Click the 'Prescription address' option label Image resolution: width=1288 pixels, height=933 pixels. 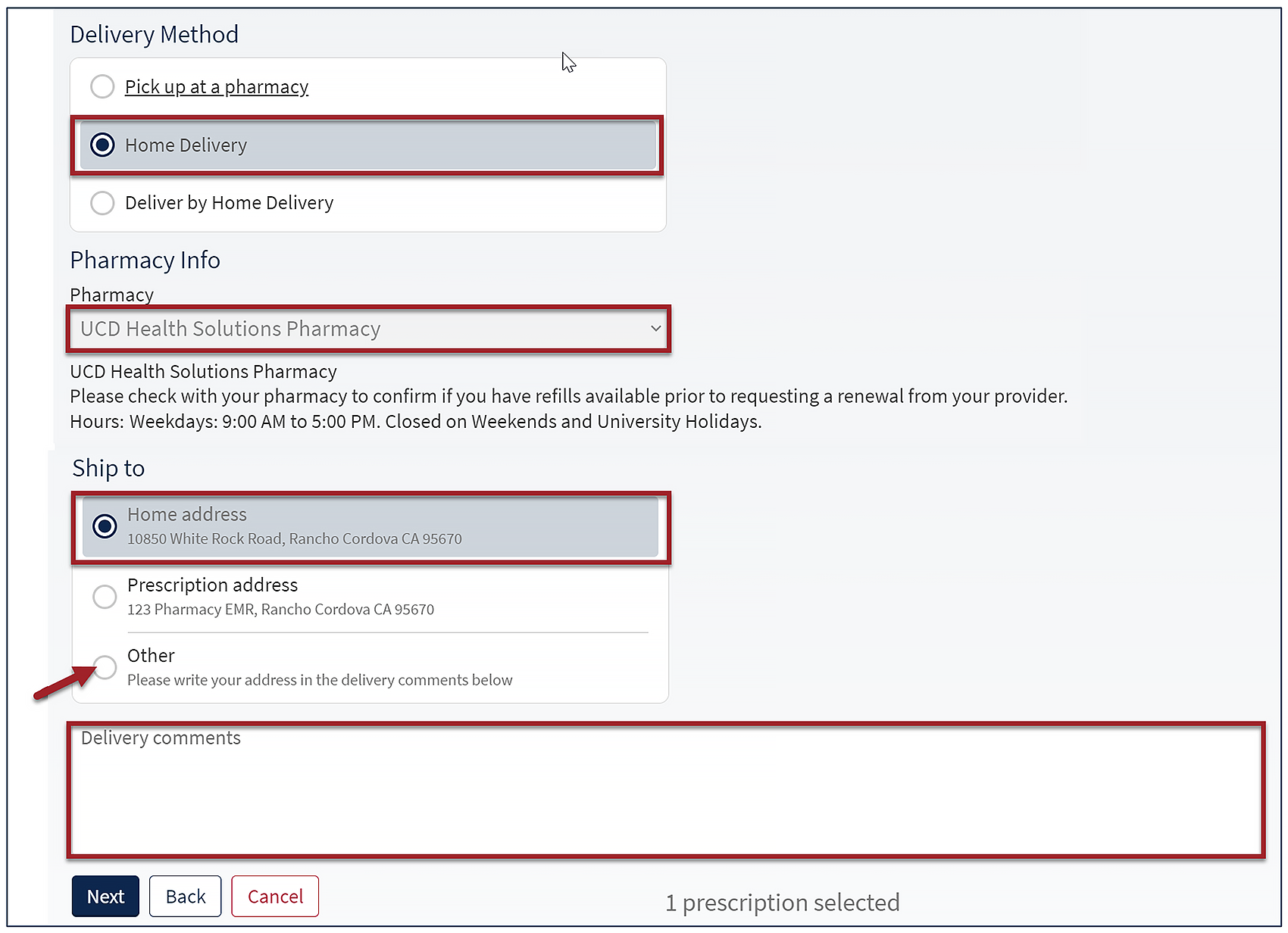pyautogui.click(x=212, y=585)
